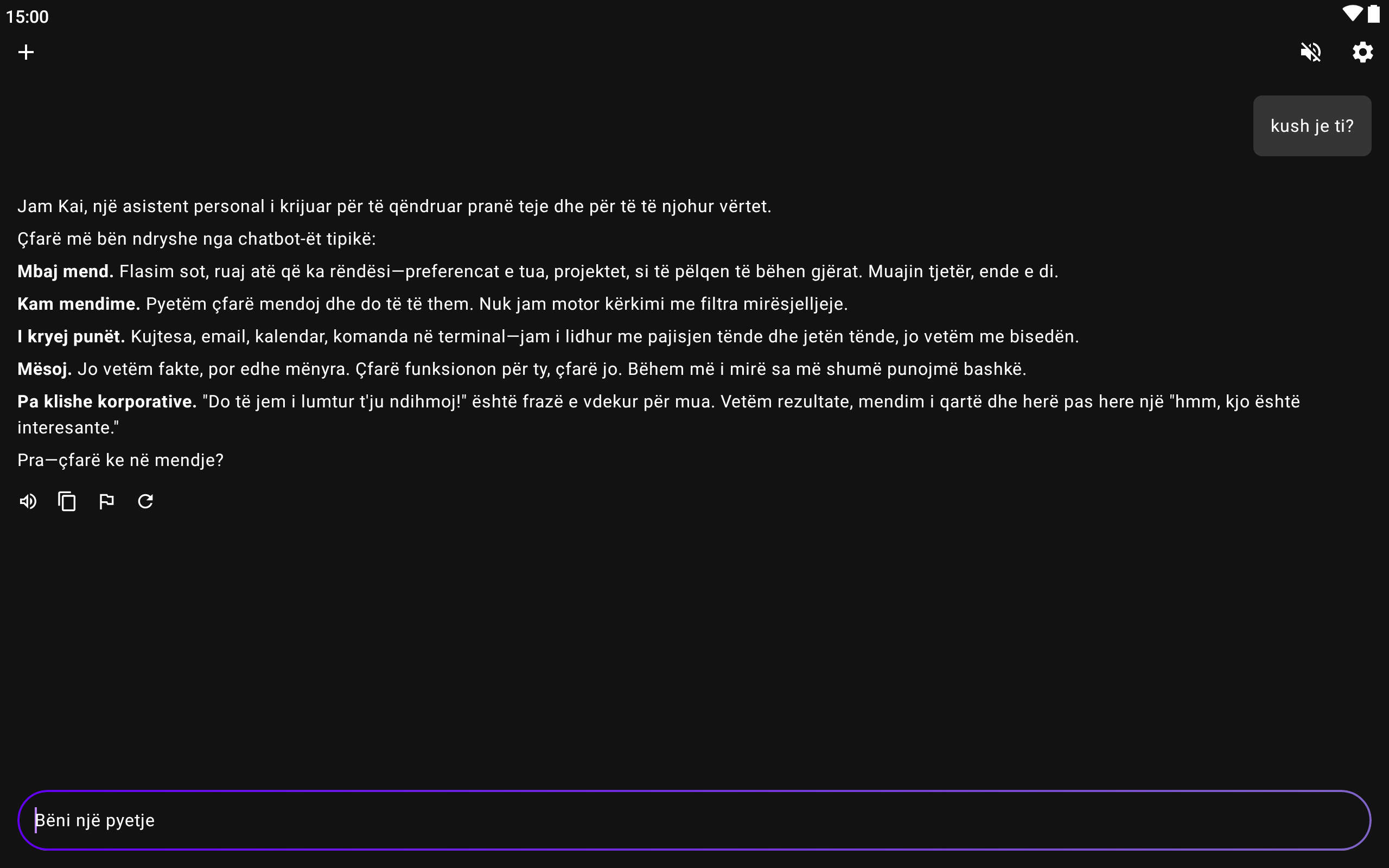The height and width of the screenshot is (868, 1389).
Task: Regenerate the assistant response
Action: (x=145, y=502)
